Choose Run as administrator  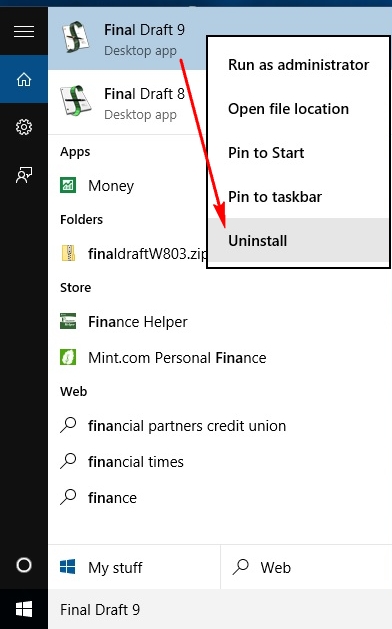pos(299,65)
